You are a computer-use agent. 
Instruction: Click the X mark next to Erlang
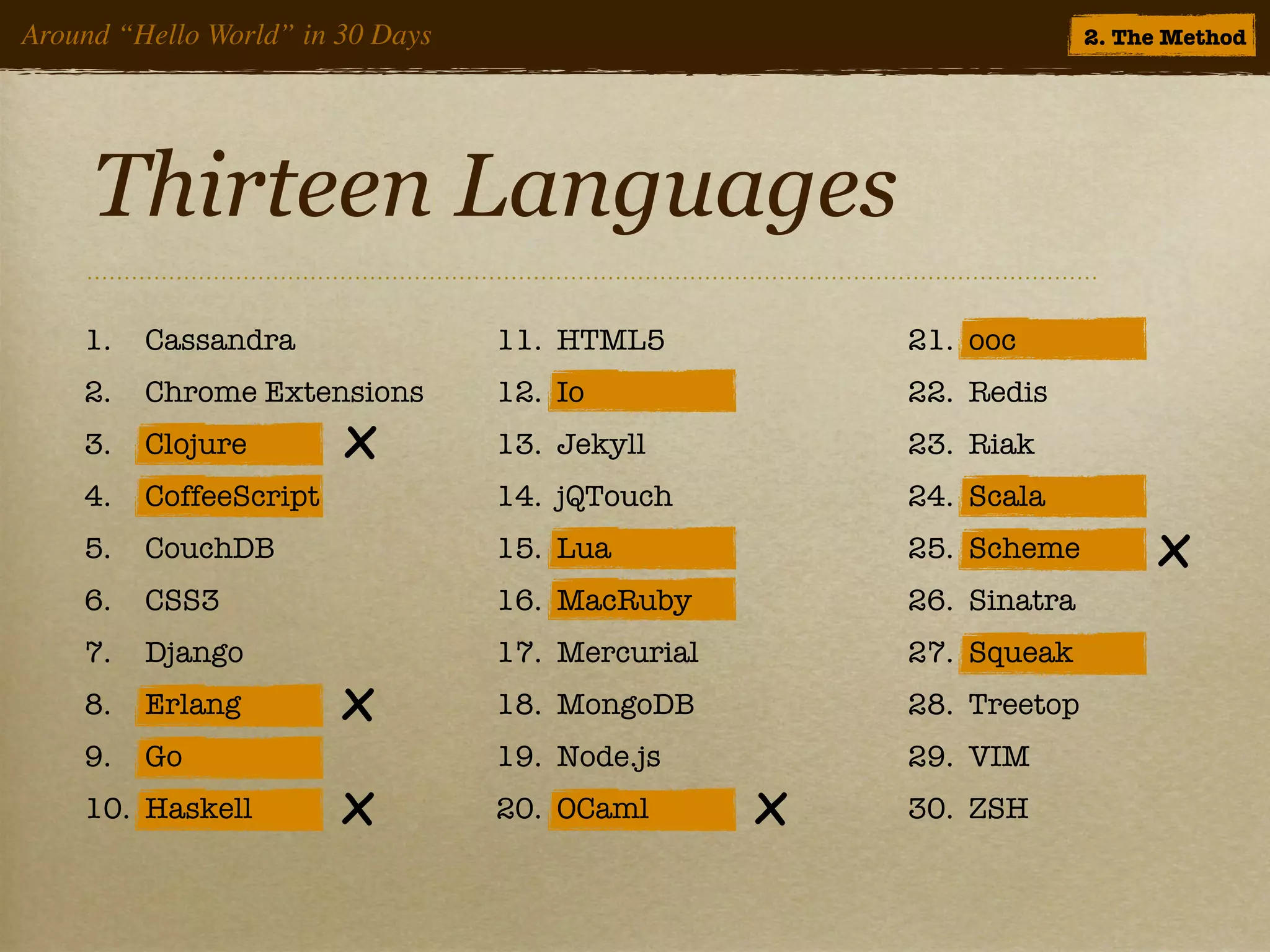click(x=358, y=705)
